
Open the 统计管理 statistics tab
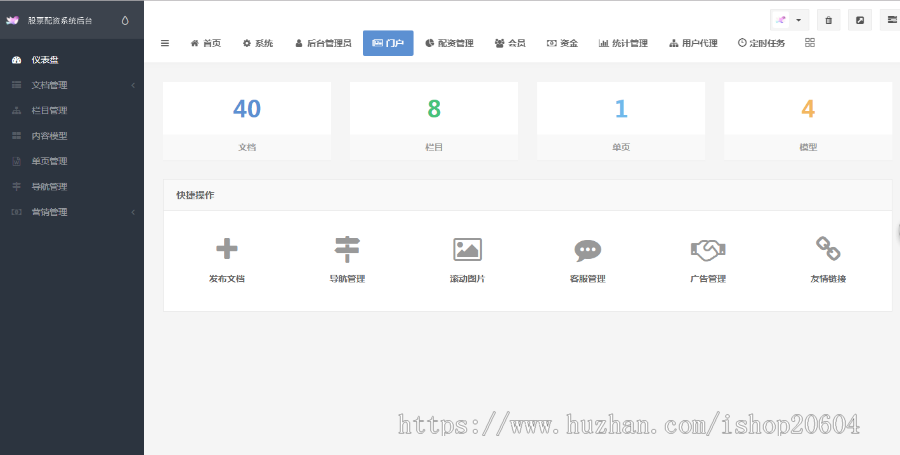[x=623, y=43]
